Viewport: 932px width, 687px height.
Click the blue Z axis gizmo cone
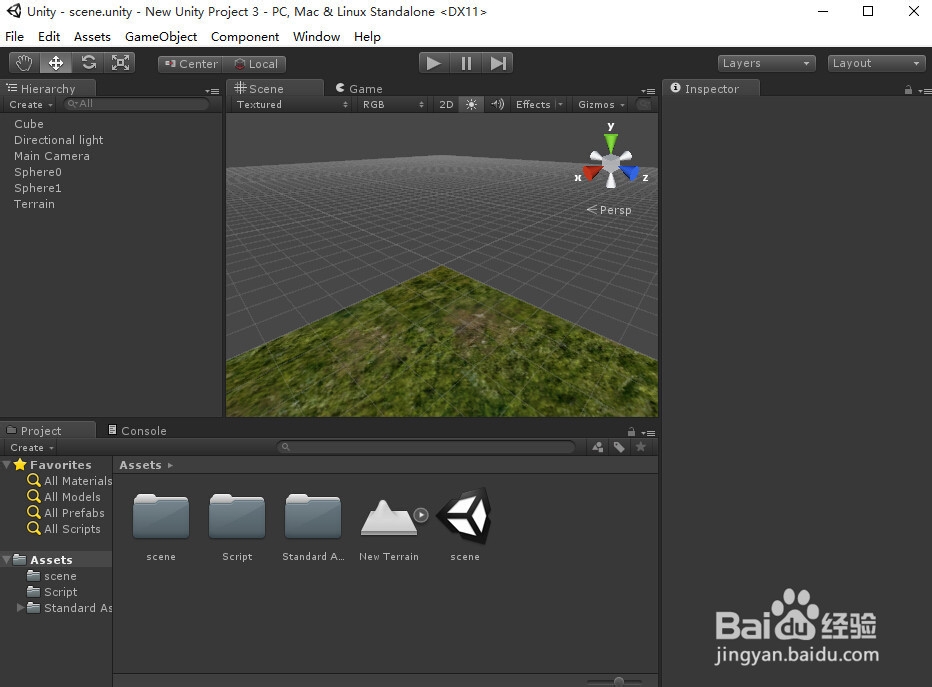(x=630, y=172)
